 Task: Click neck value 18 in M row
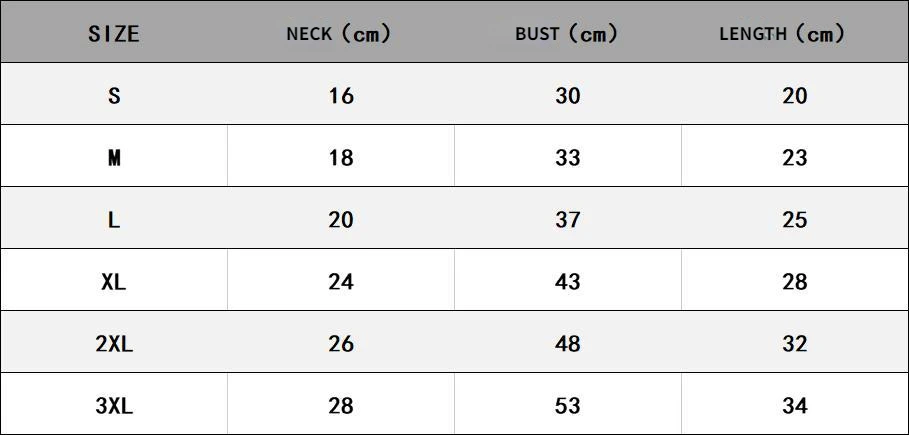[x=341, y=158]
